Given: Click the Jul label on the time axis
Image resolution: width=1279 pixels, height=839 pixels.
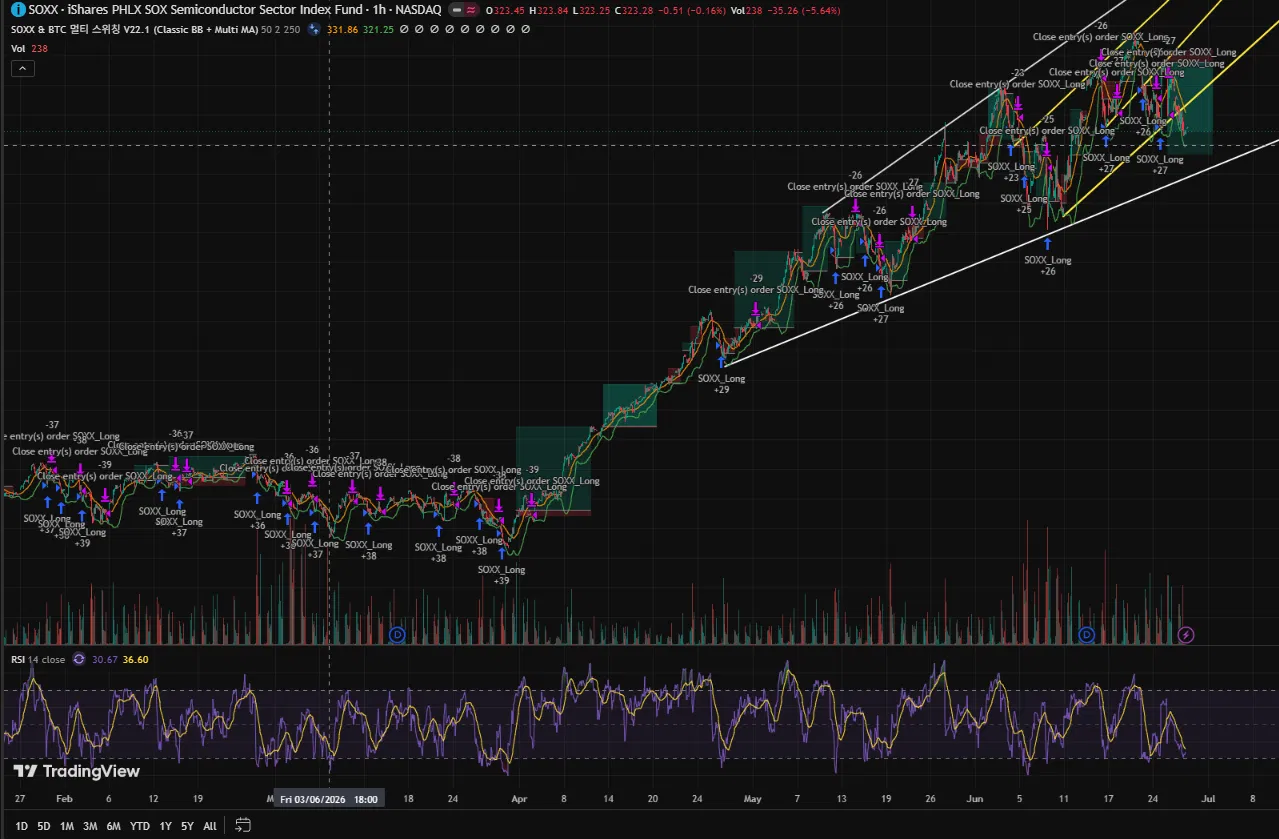Looking at the screenshot, I should [x=1208, y=800].
